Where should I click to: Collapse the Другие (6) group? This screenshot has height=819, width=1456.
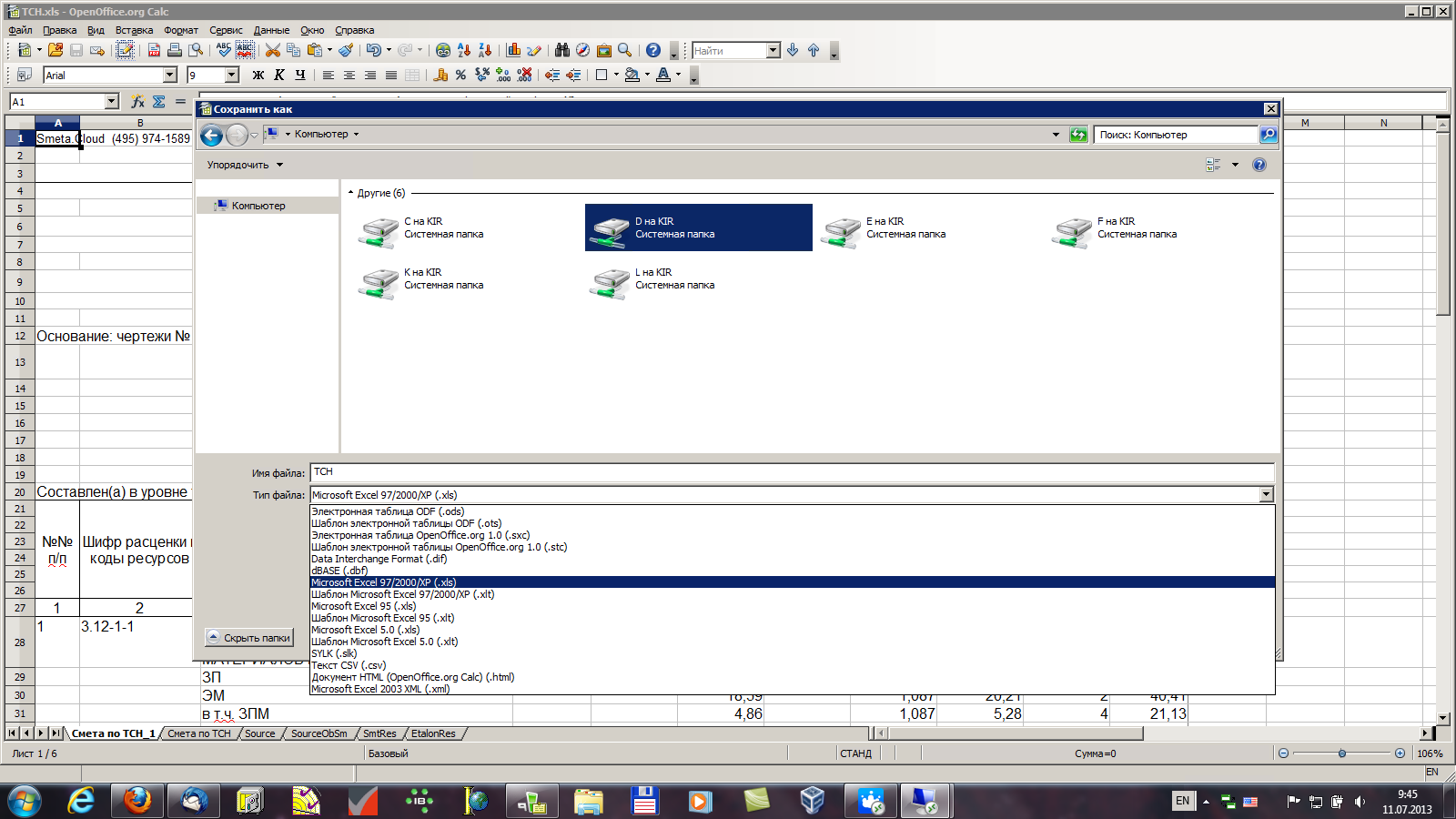(351, 193)
